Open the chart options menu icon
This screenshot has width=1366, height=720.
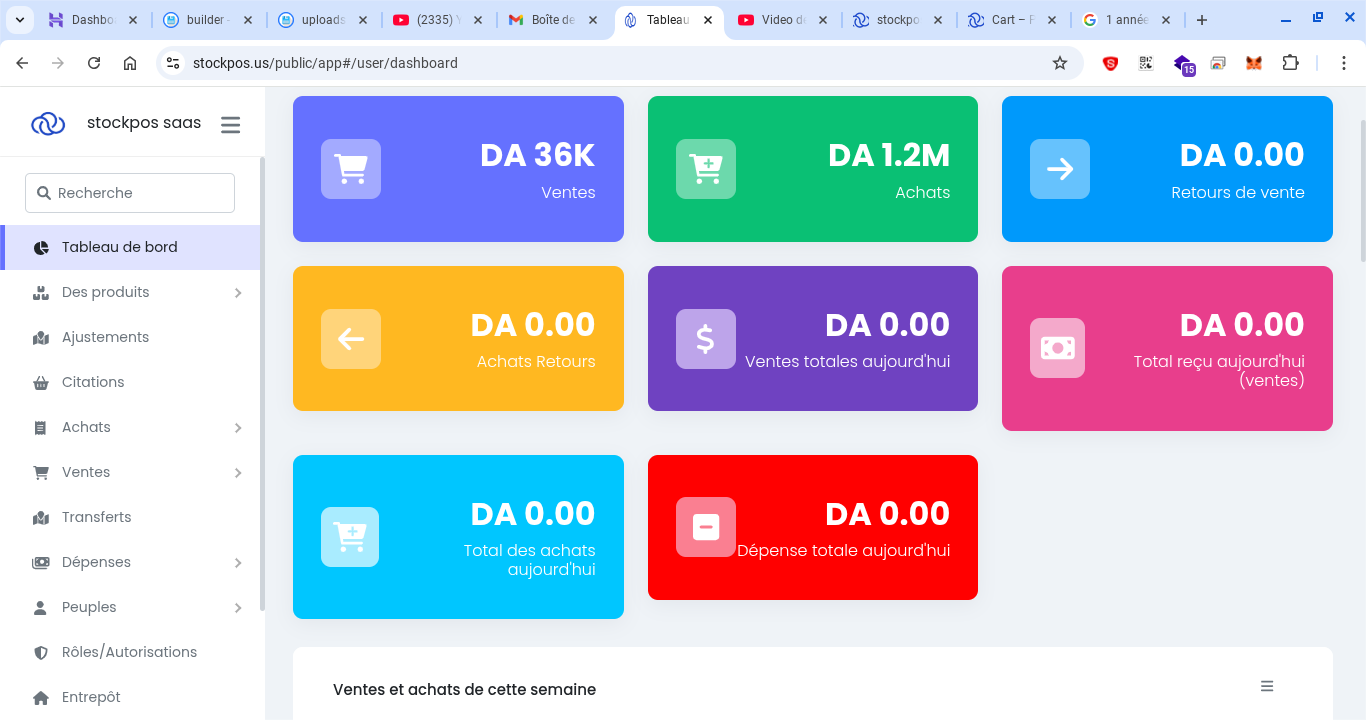[1267, 686]
